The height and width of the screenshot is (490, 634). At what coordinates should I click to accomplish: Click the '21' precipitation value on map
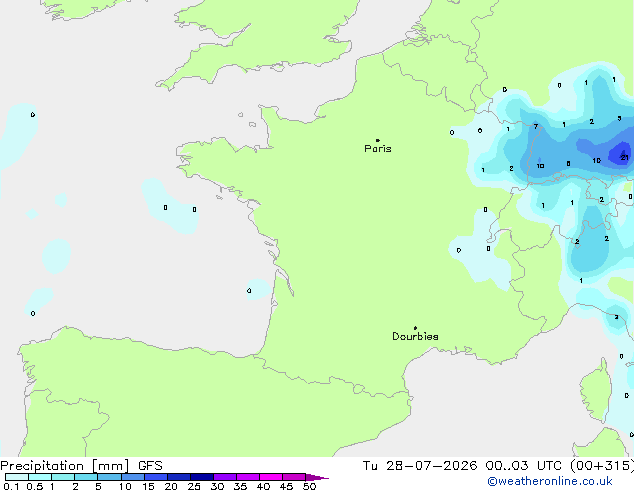(624, 157)
